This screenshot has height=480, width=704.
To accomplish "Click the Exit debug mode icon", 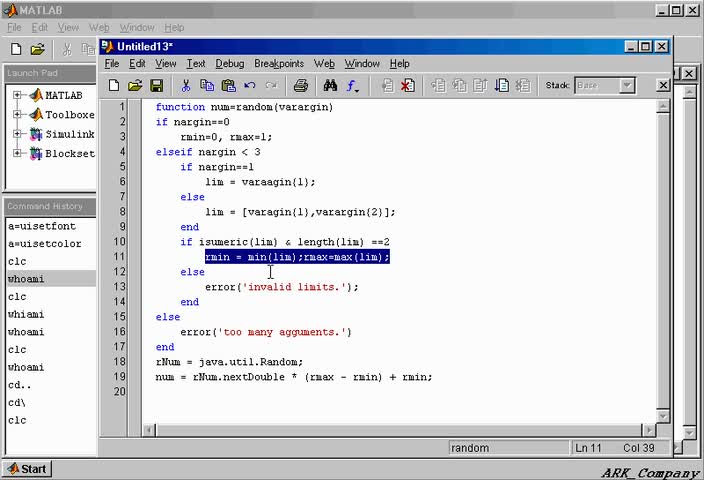I will (523, 85).
